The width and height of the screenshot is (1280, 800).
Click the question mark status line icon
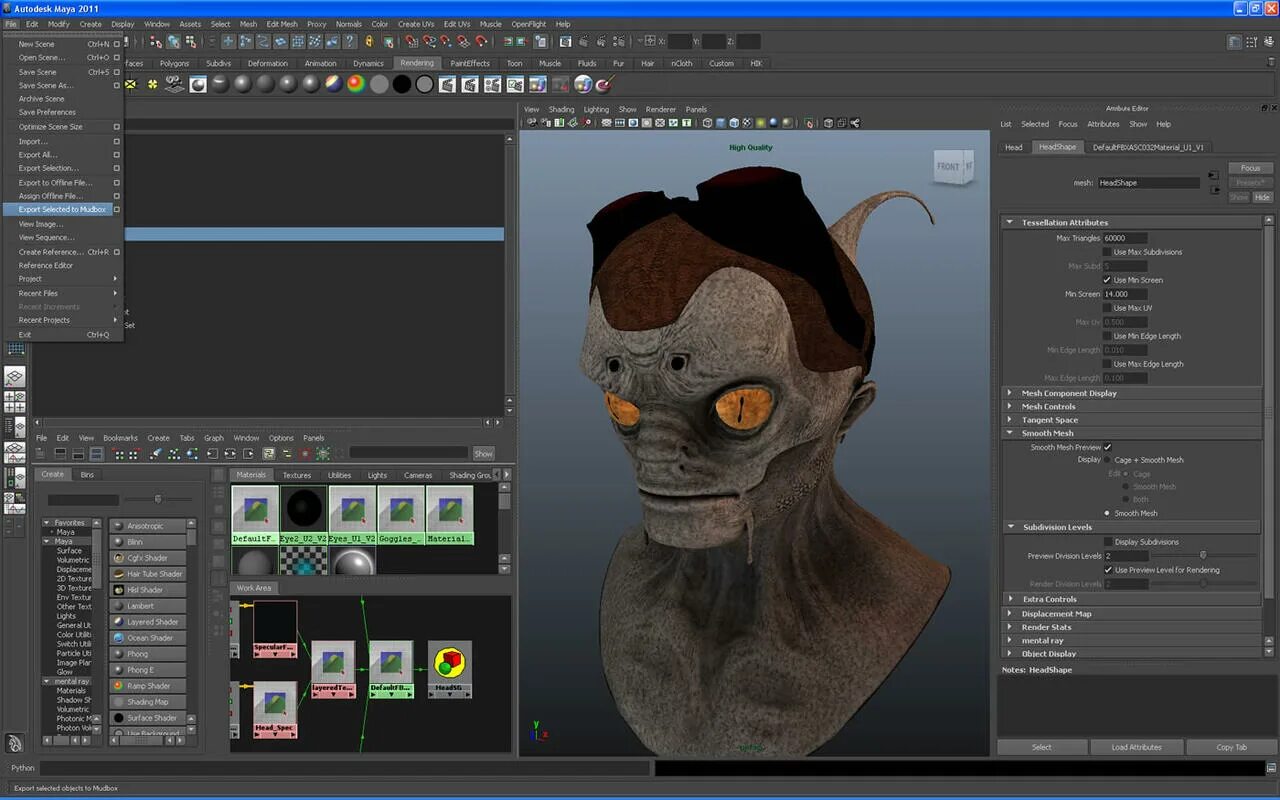[349, 41]
